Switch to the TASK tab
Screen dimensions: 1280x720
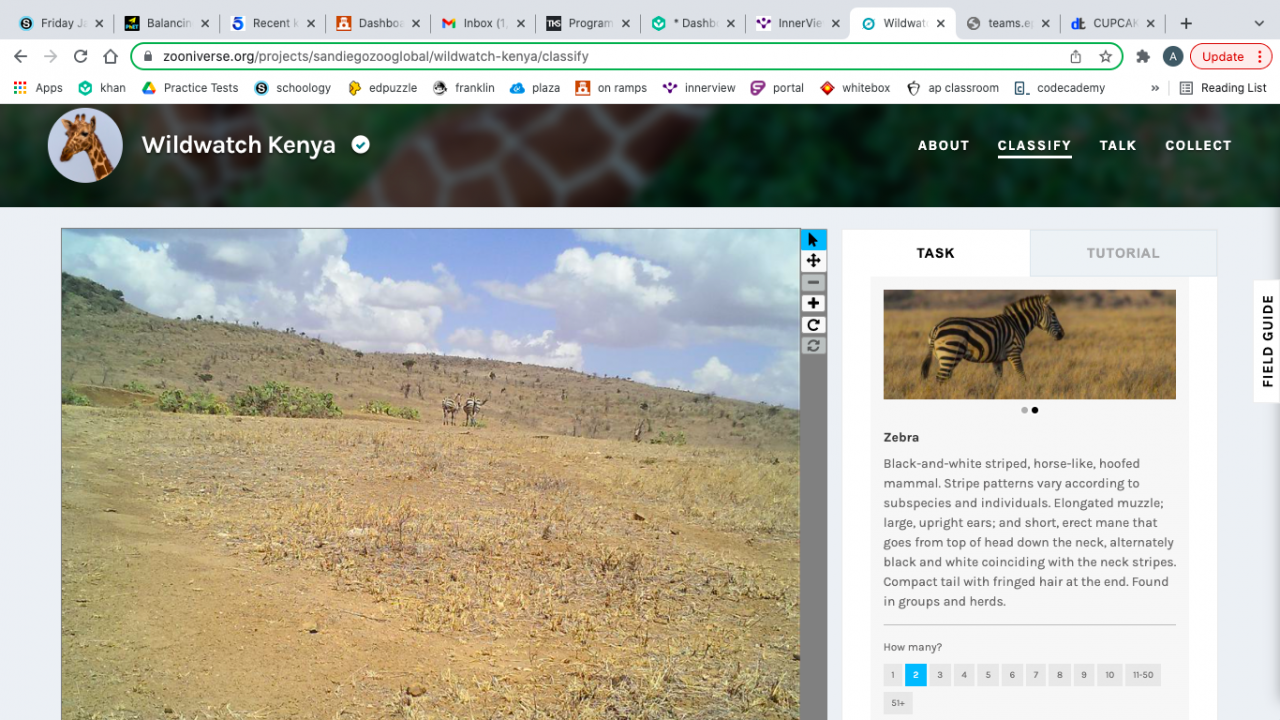(x=935, y=253)
